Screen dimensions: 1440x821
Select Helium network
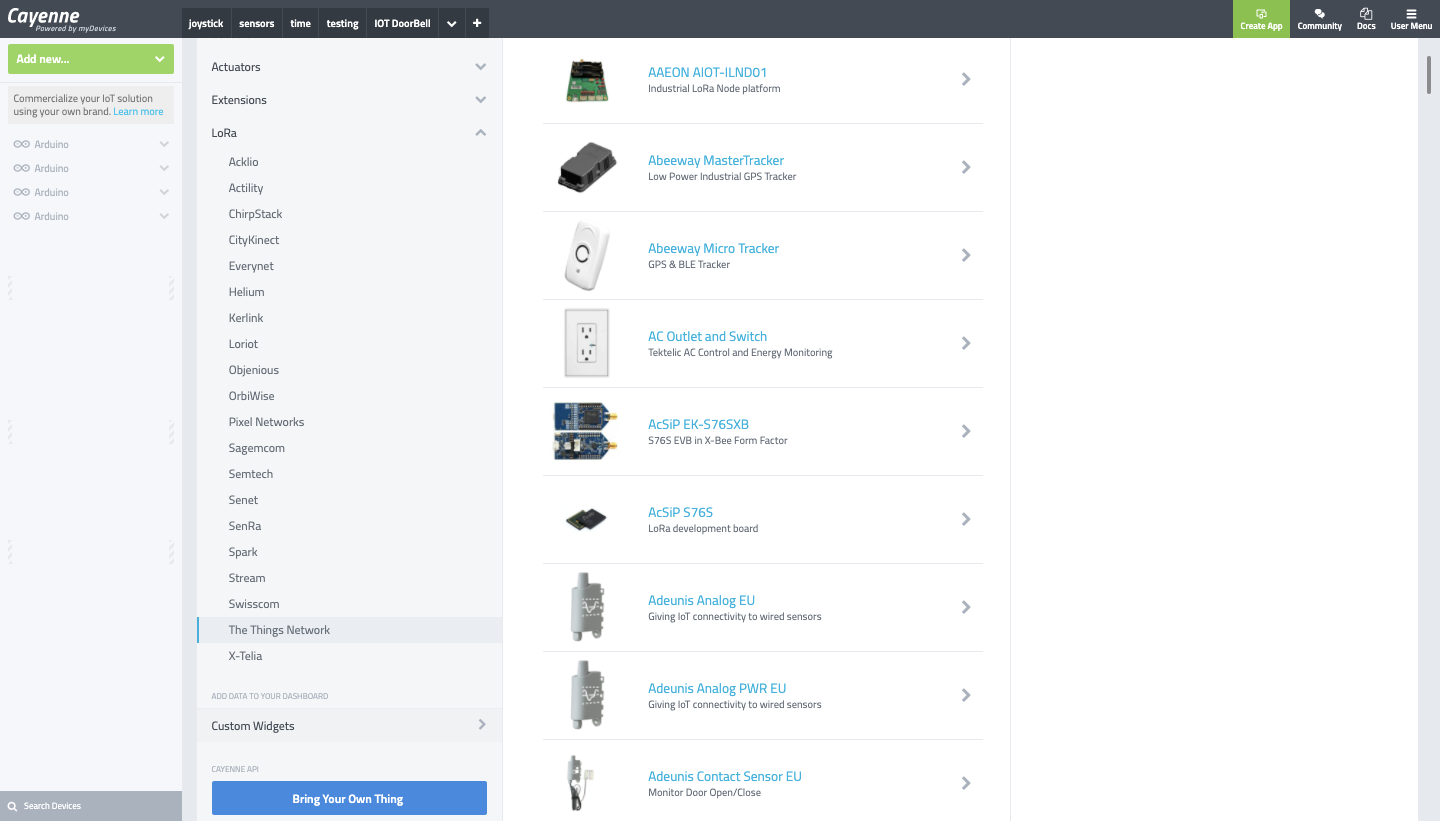[x=246, y=292]
